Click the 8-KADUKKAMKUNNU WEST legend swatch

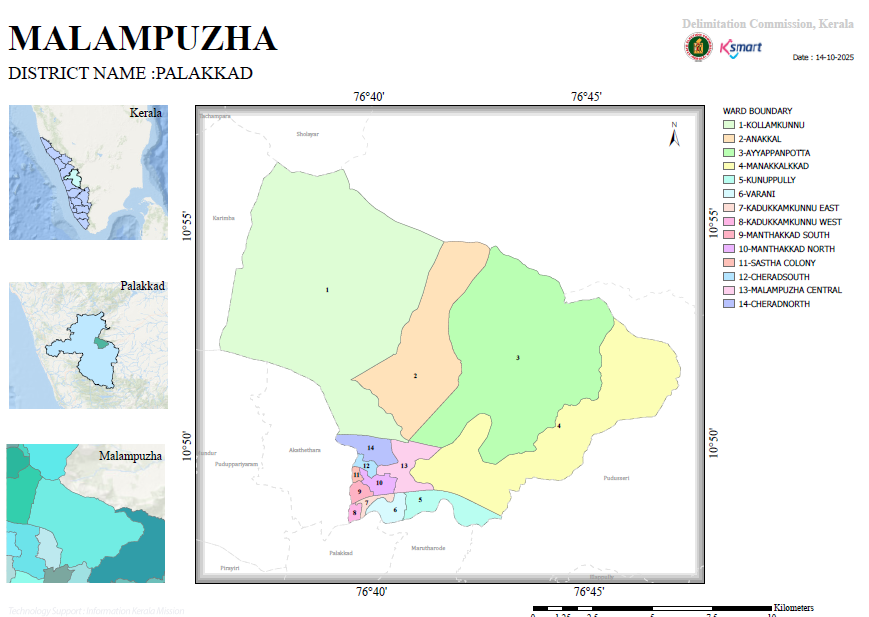(729, 222)
